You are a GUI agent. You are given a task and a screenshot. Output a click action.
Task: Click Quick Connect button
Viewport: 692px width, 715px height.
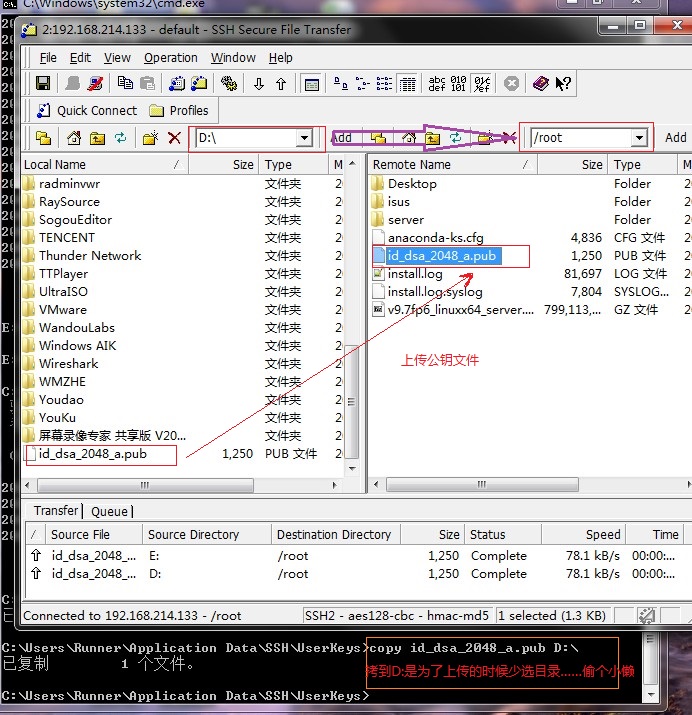(87, 111)
